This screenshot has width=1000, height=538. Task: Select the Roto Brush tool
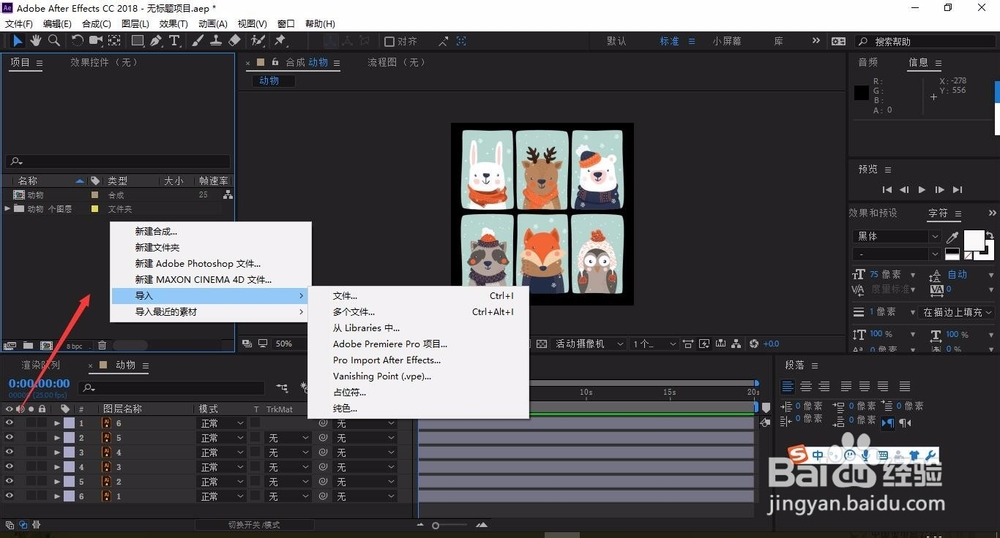pyautogui.click(x=258, y=41)
